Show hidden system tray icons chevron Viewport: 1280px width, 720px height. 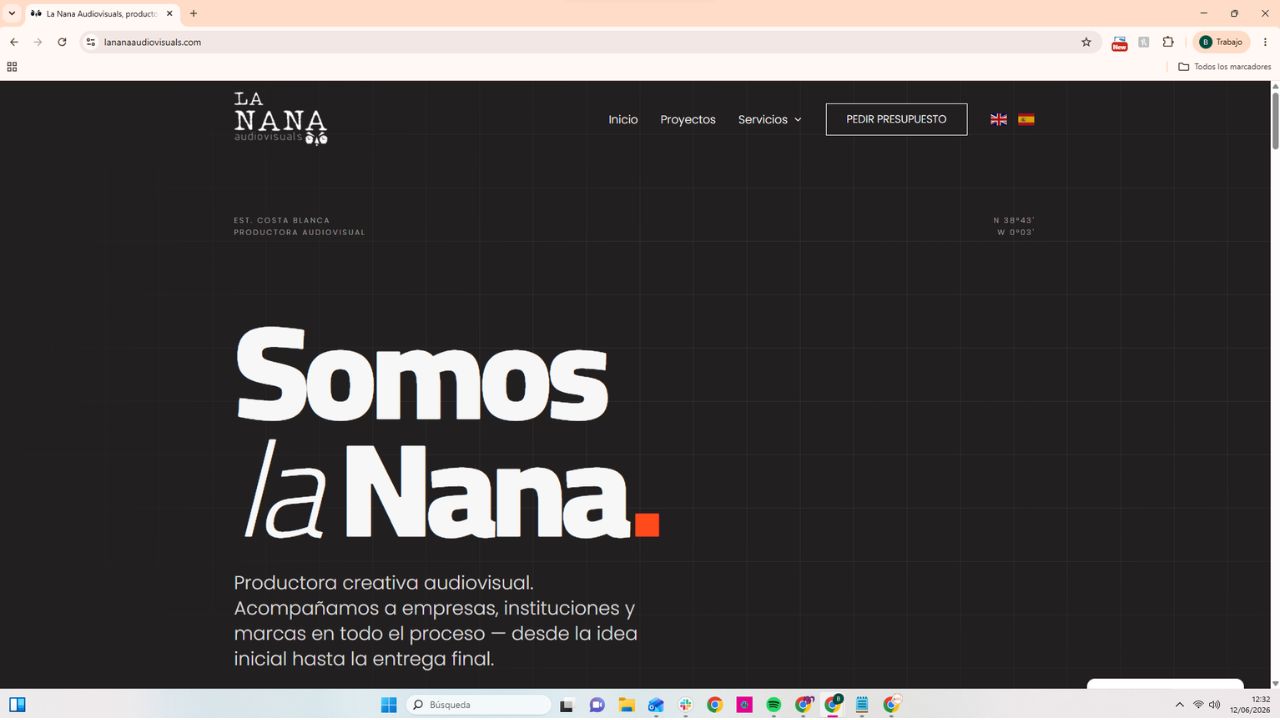click(x=1179, y=705)
